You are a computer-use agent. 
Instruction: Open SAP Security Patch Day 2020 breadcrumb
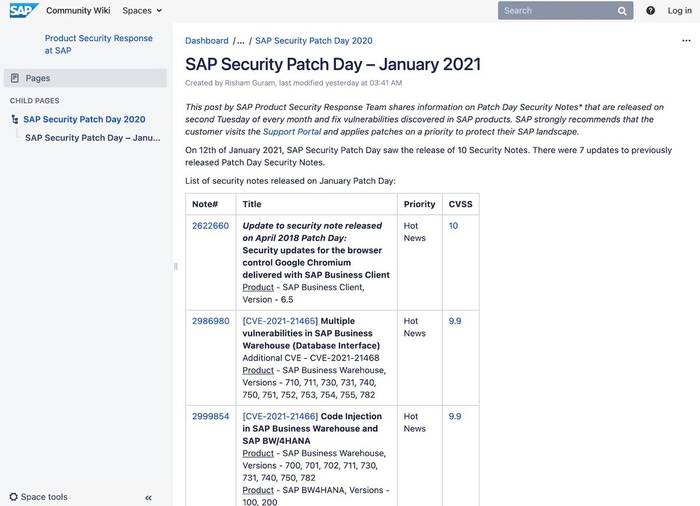click(314, 41)
